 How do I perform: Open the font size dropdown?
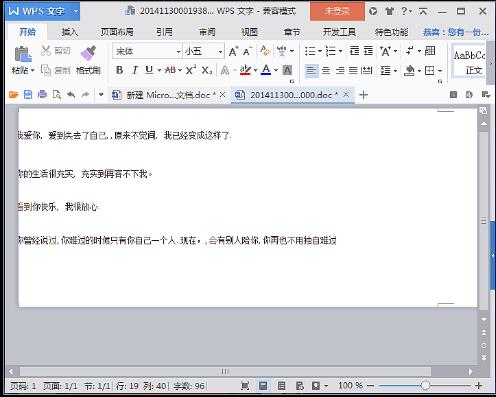(x=220, y=51)
